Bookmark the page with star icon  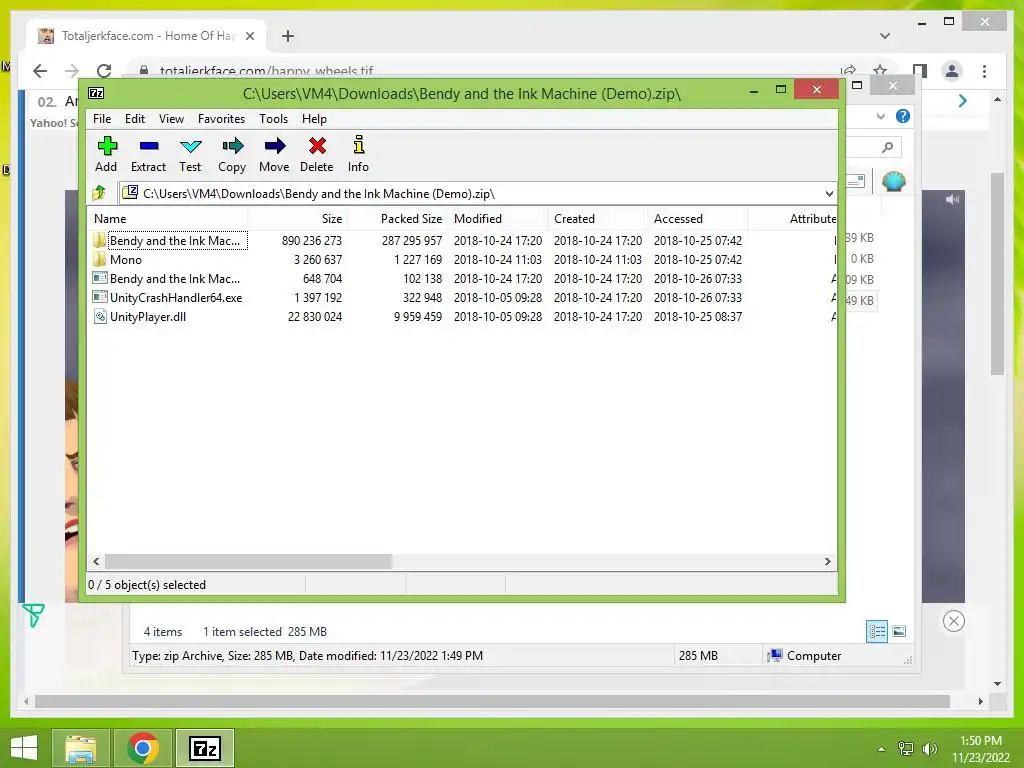[880, 71]
